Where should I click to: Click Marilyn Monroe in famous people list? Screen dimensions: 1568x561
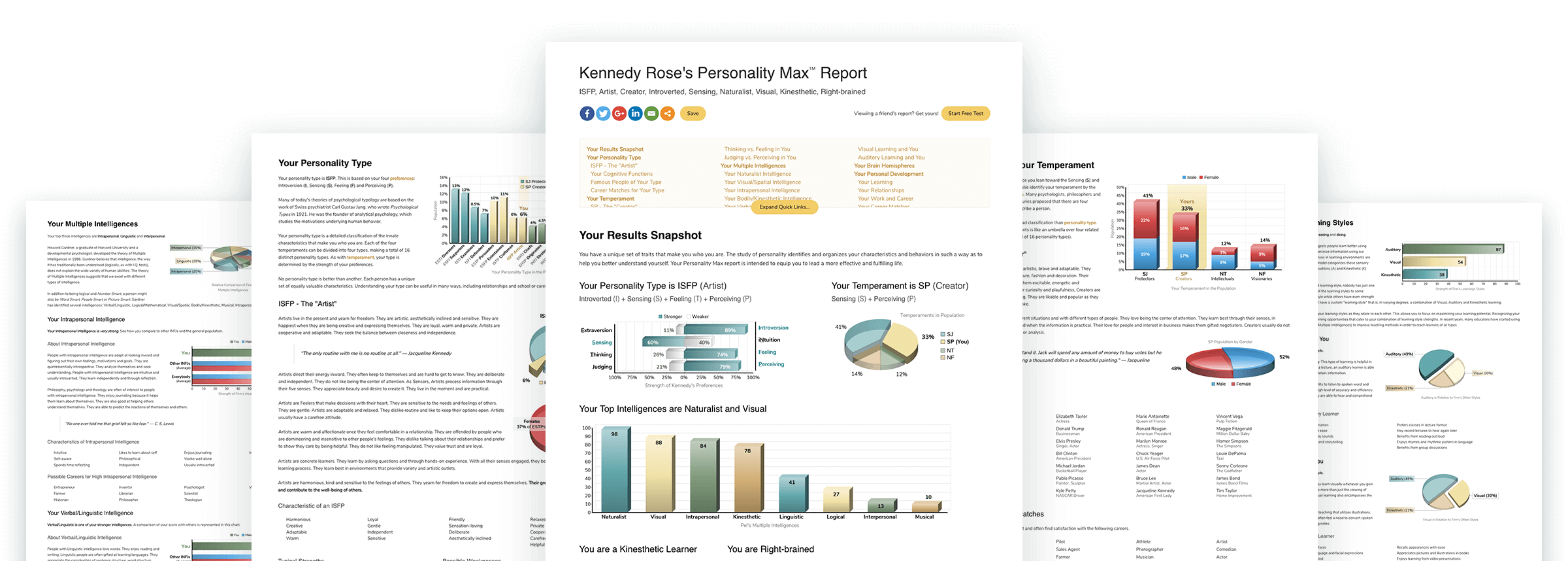pyautogui.click(x=1151, y=441)
